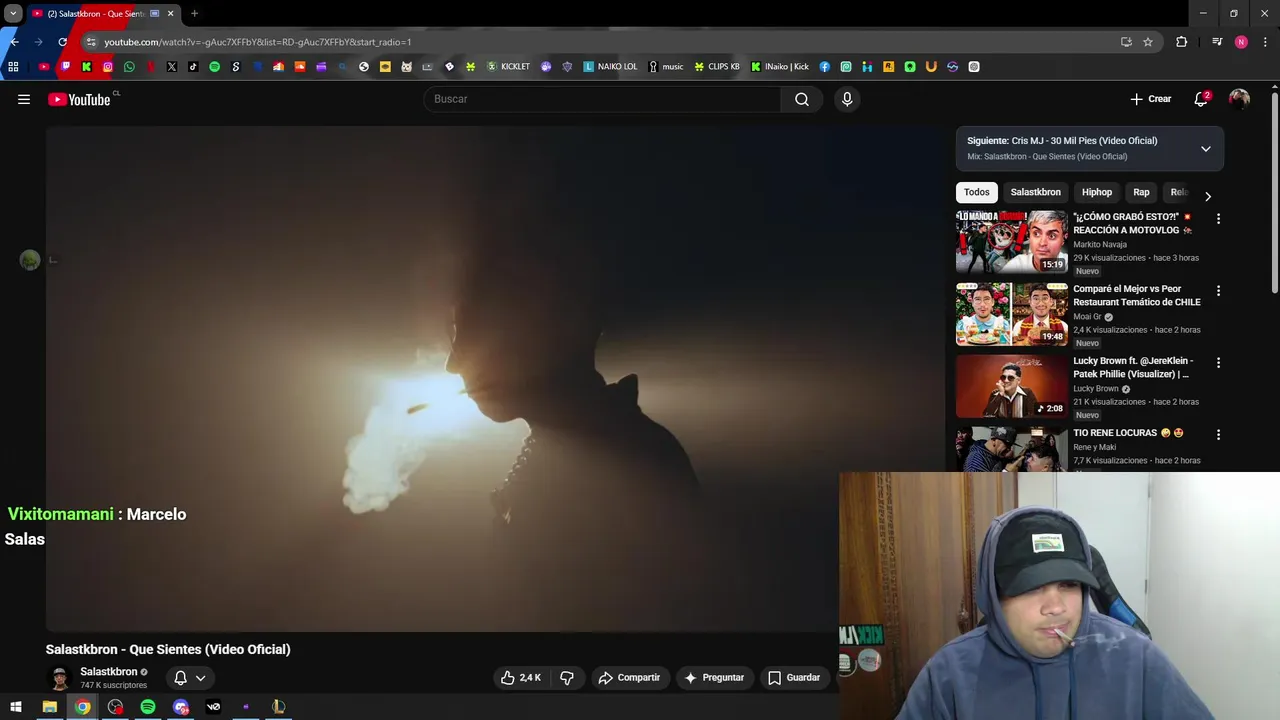The image size is (1280, 720).
Task: Open the YouTube guide hamburger menu
Action: click(x=24, y=99)
